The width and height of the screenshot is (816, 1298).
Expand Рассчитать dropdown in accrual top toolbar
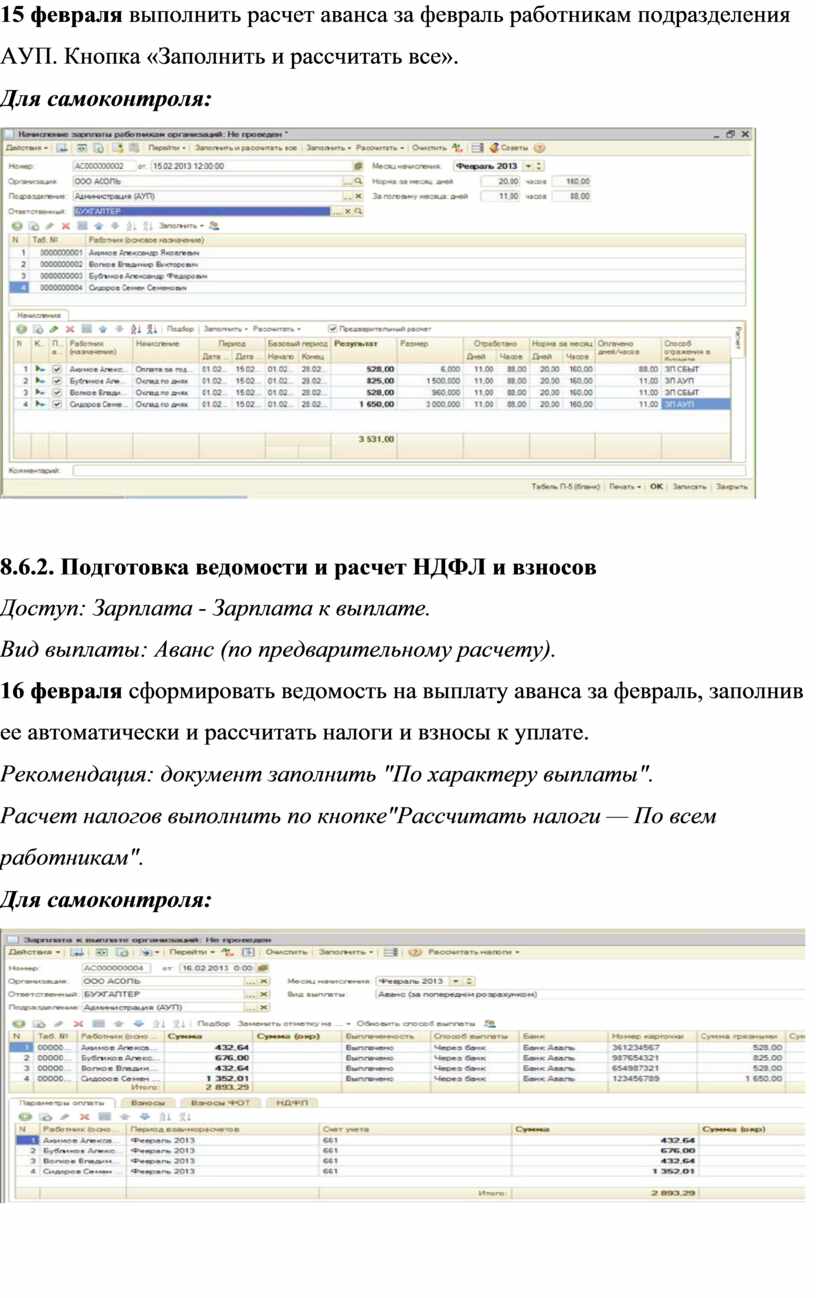(x=381, y=148)
